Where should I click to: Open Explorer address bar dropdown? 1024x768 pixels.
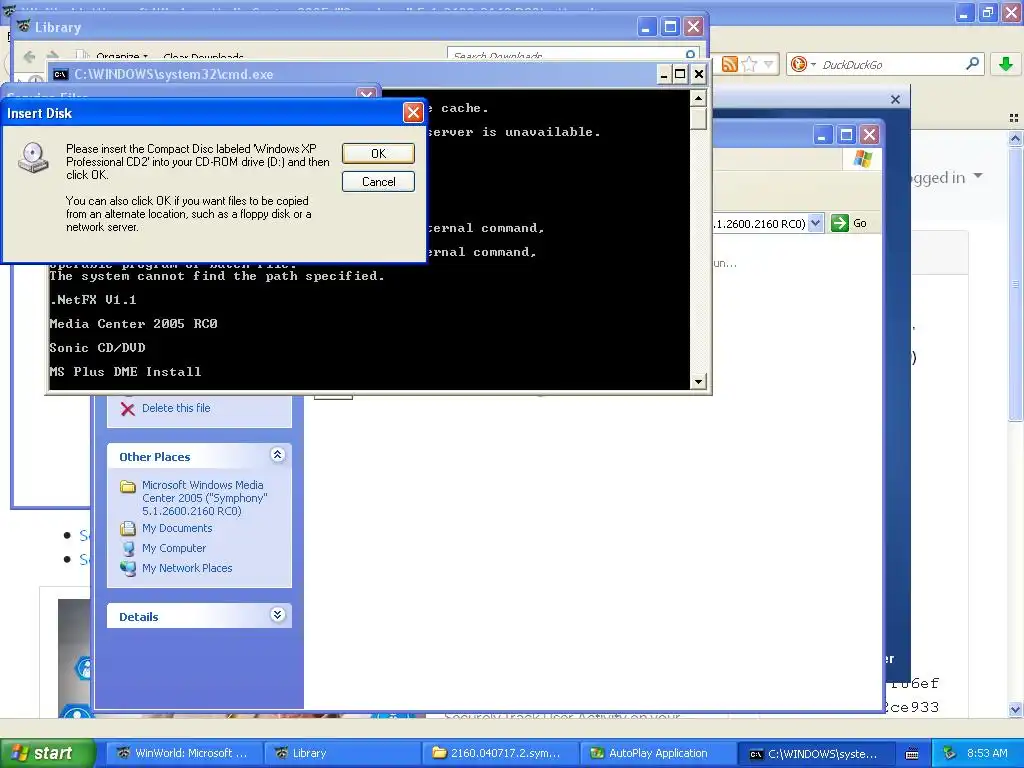tap(815, 223)
